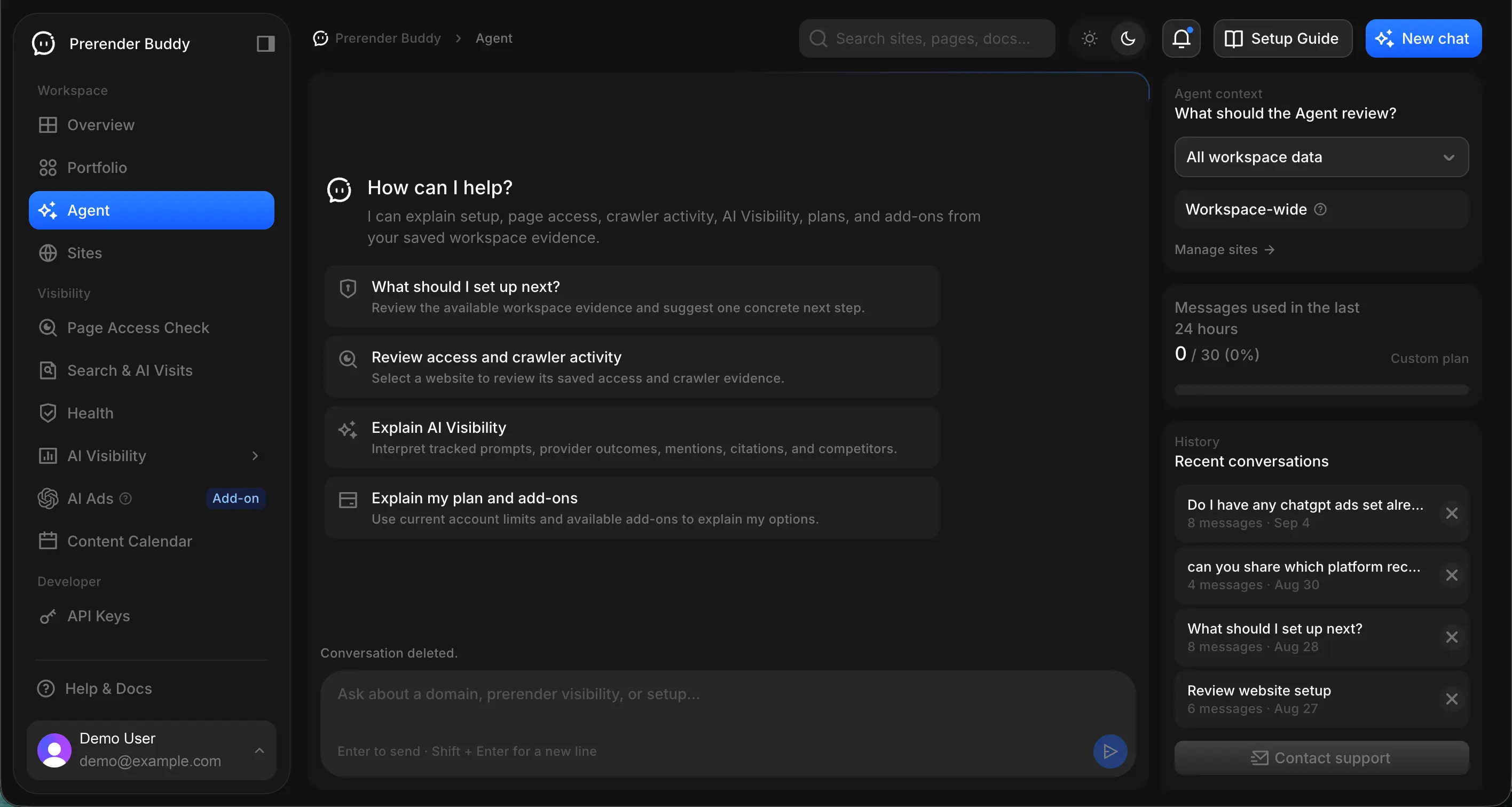Choose 'Explain my plan and add-ons' suggestion
Viewport: 1512px width, 807px height.
(632, 508)
